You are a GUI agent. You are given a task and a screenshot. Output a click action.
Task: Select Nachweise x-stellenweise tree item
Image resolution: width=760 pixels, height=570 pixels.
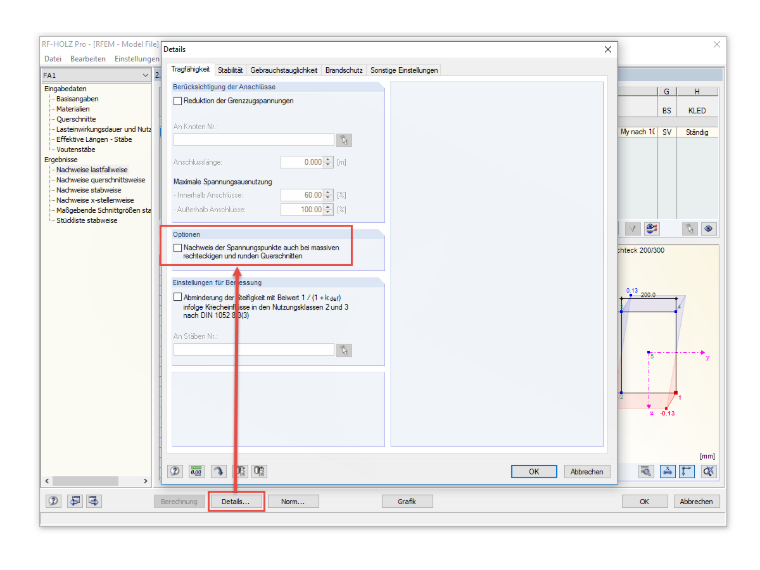[95, 200]
